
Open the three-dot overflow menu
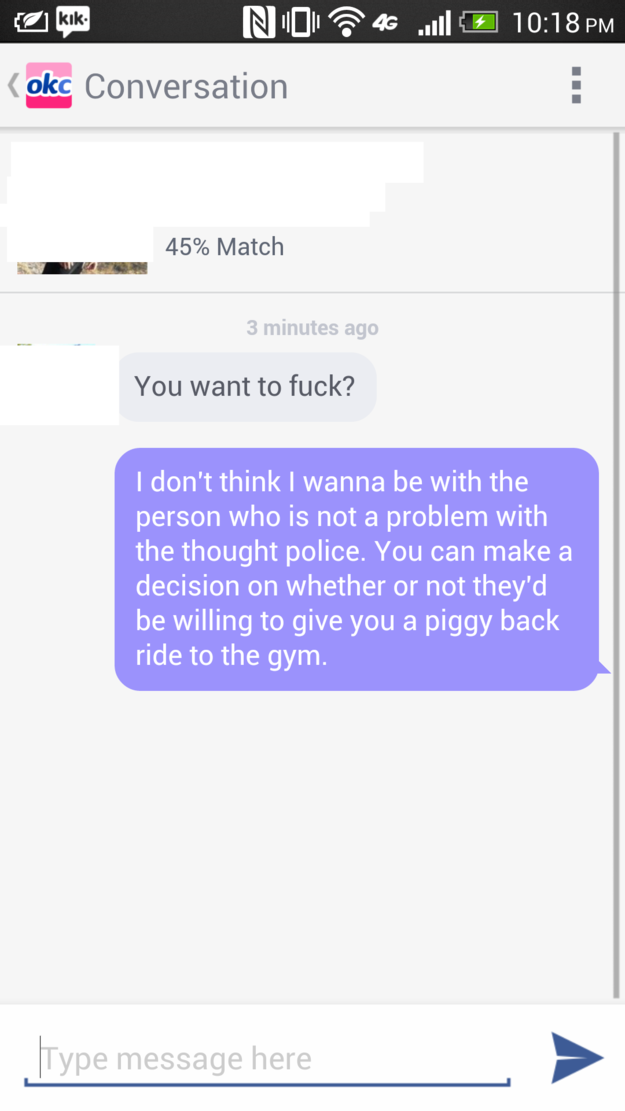[576, 86]
